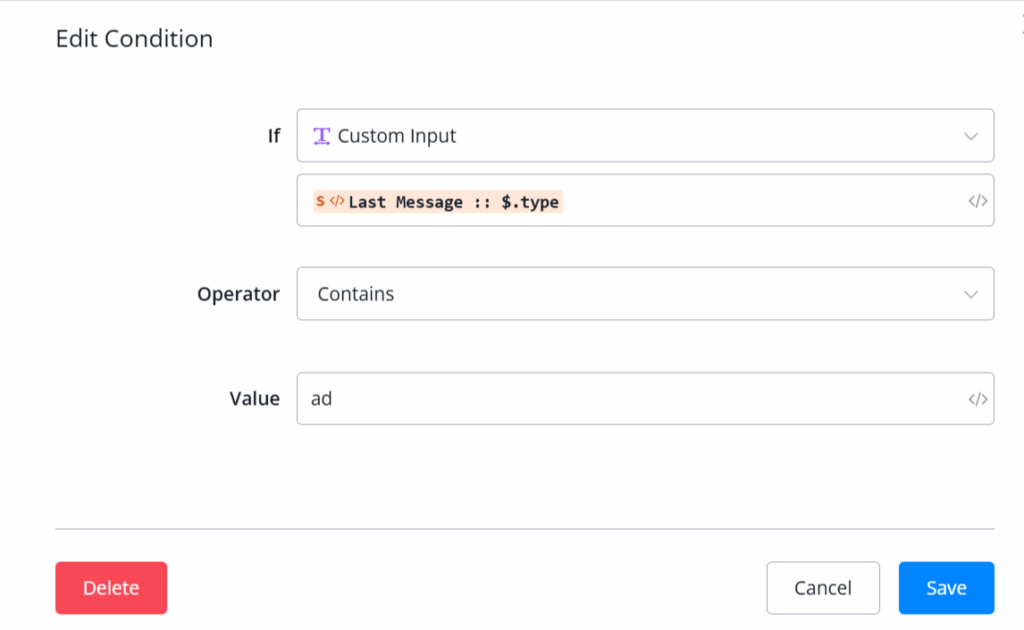The image size is (1024, 630).
Task: Expand the Custom Input dropdown chevron
Action: (970, 136)
